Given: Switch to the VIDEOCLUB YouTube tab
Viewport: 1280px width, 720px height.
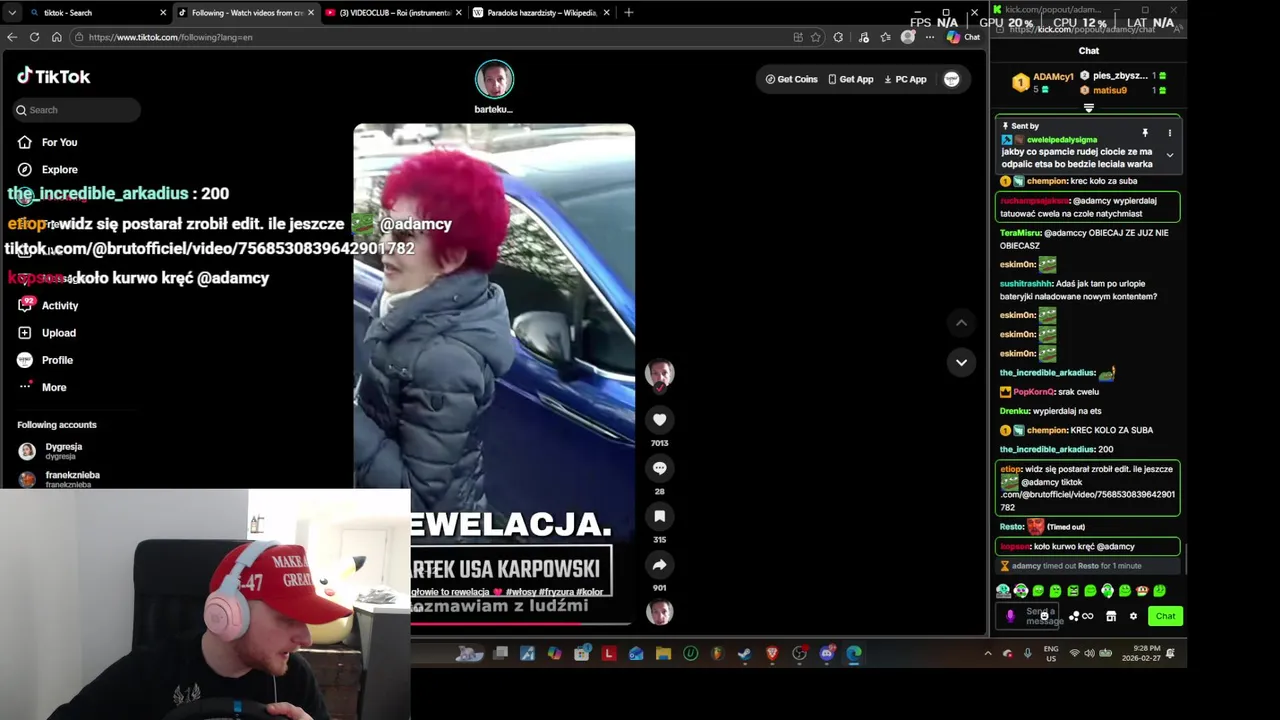Looking at the screenshot, I should click(x=392, y=12).
